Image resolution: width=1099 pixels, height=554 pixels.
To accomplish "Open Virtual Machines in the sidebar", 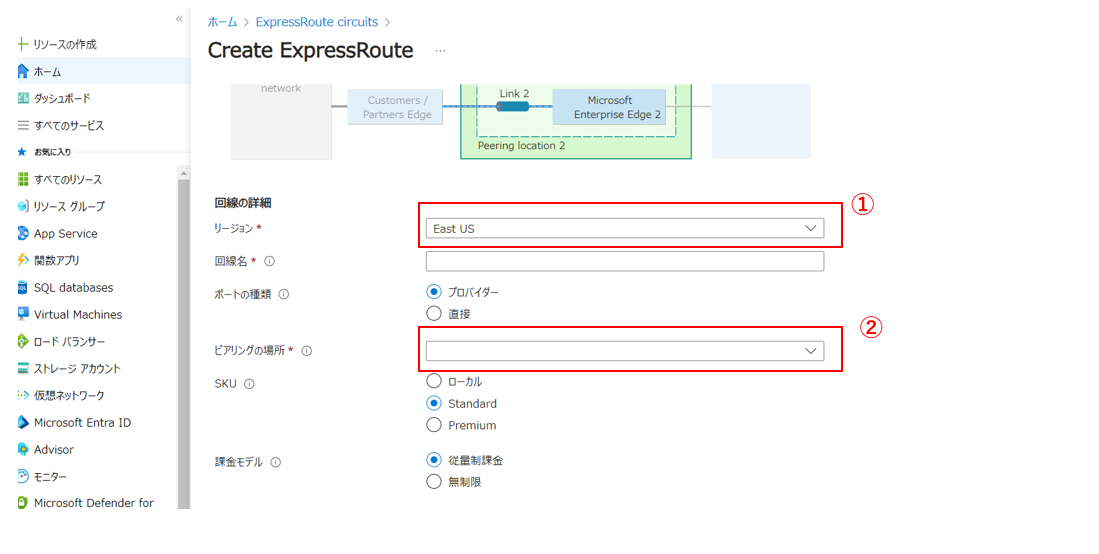I will click(x=78, y=314).
